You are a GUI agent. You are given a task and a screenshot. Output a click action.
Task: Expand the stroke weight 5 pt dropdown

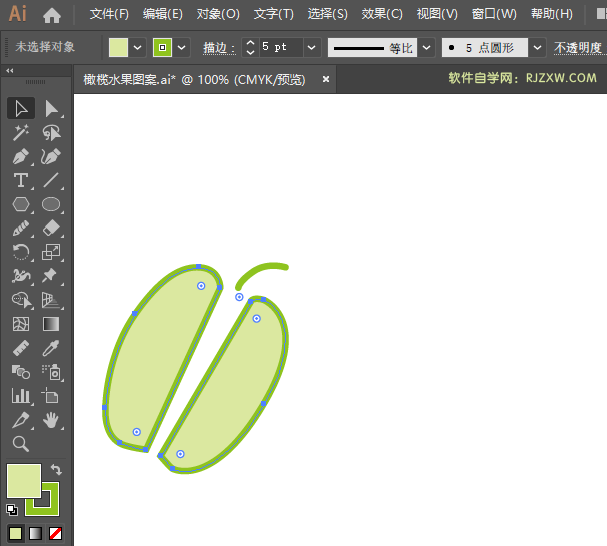click(311, 47)
